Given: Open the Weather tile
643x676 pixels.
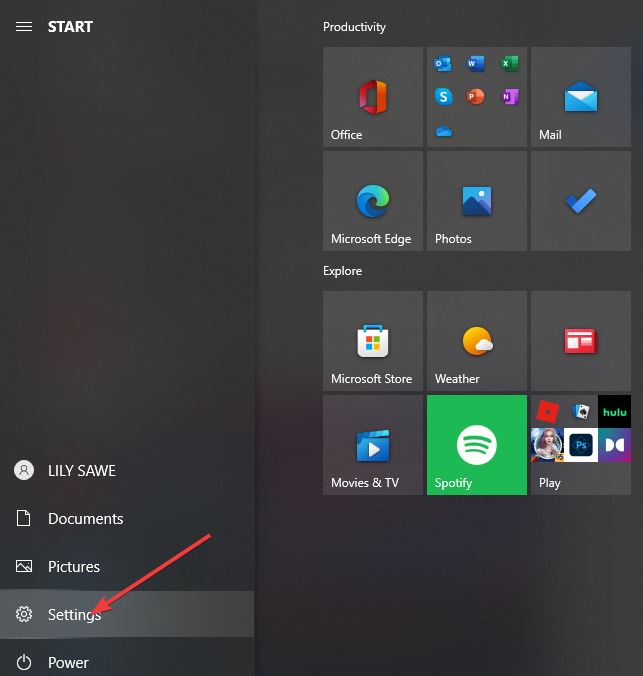Looking at the screenshot, I should coord(477,341).
